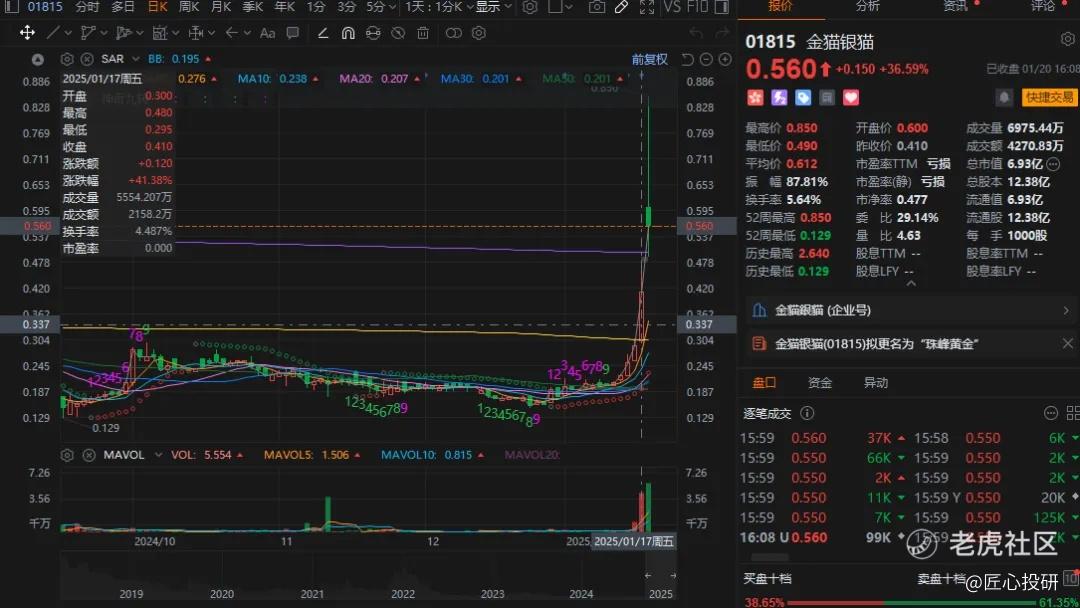Viewport: 1080px width, 608px height.
Task: Remove the SAR indicator
Action: (87, 59)
